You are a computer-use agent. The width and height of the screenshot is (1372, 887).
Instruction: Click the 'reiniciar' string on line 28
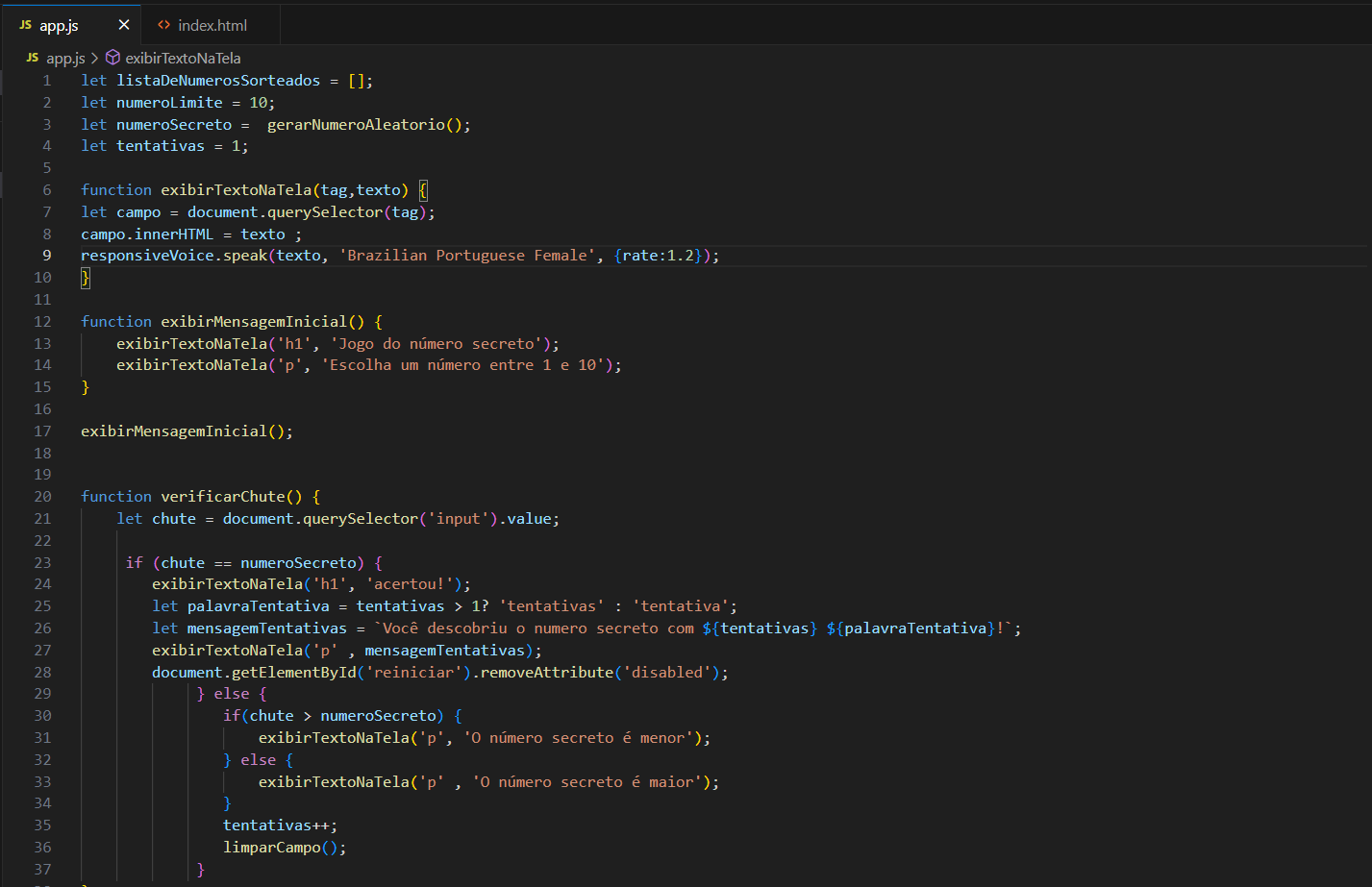click(x=414, y=673)
